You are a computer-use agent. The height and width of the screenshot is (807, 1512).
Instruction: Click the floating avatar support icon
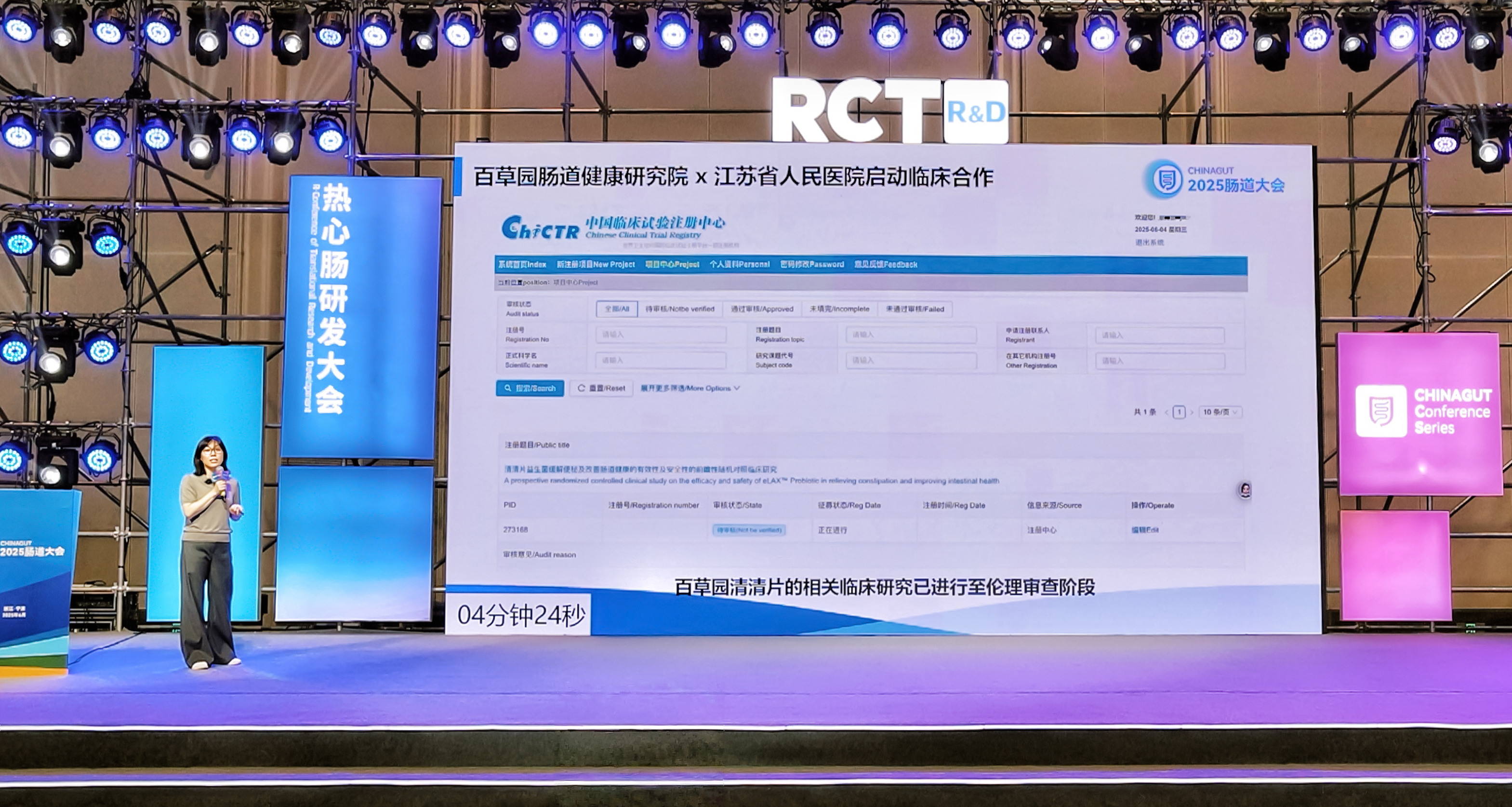pos(1245,490)
